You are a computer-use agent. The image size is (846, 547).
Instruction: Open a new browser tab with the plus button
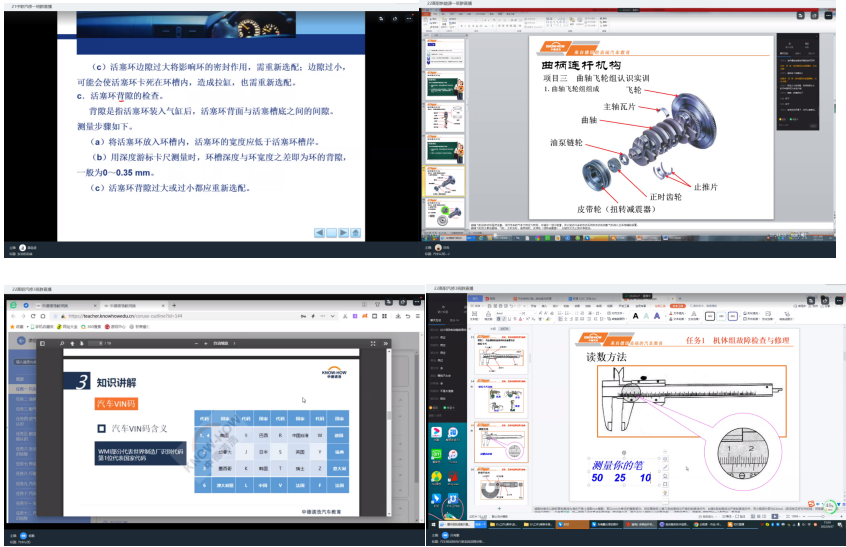(176, 303)
